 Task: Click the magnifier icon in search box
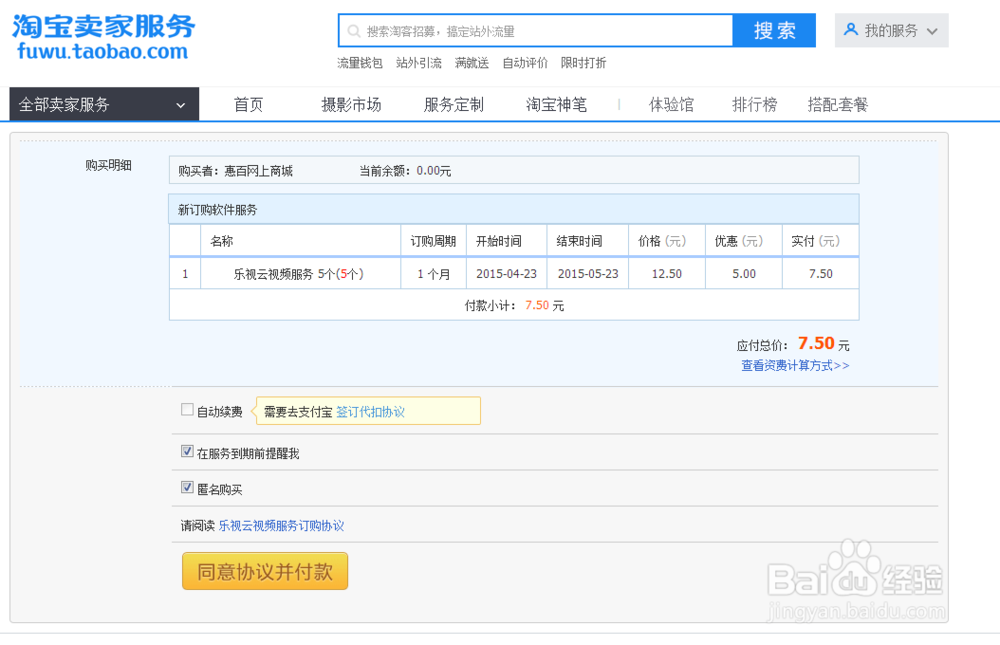click(x=354, y=31)
